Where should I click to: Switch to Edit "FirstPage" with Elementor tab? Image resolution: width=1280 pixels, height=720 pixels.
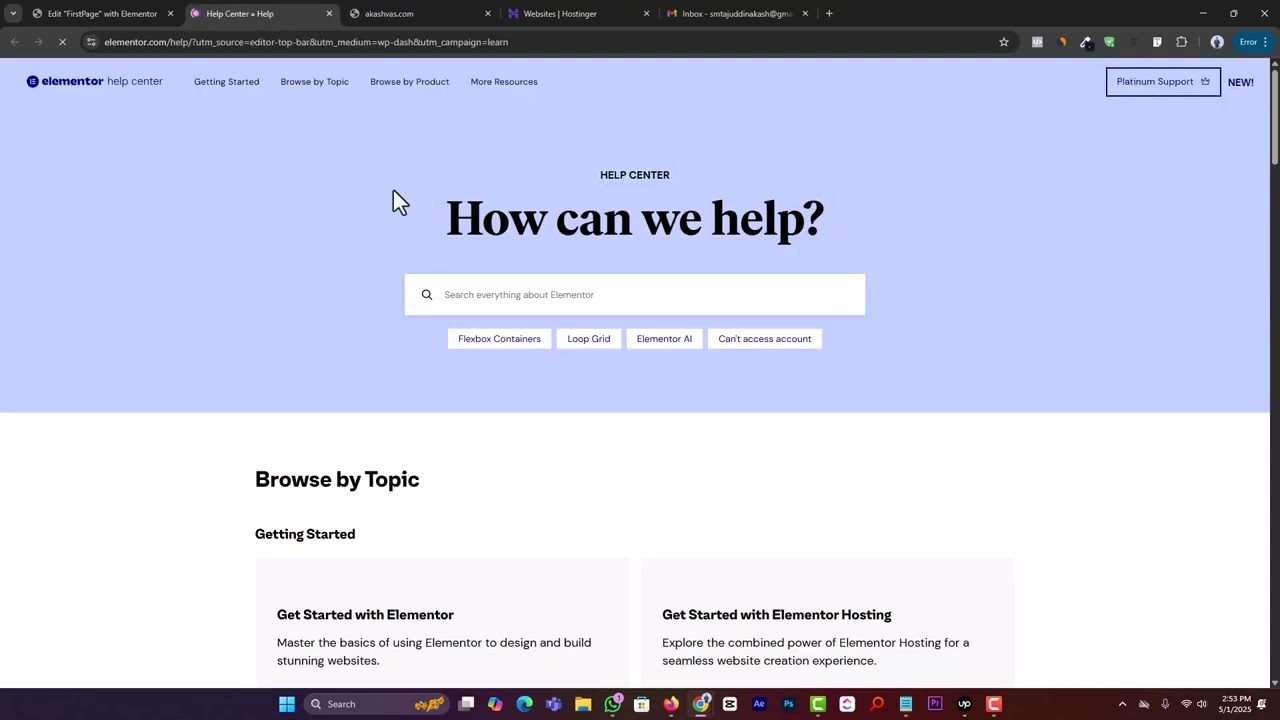(x=103, y=14)
